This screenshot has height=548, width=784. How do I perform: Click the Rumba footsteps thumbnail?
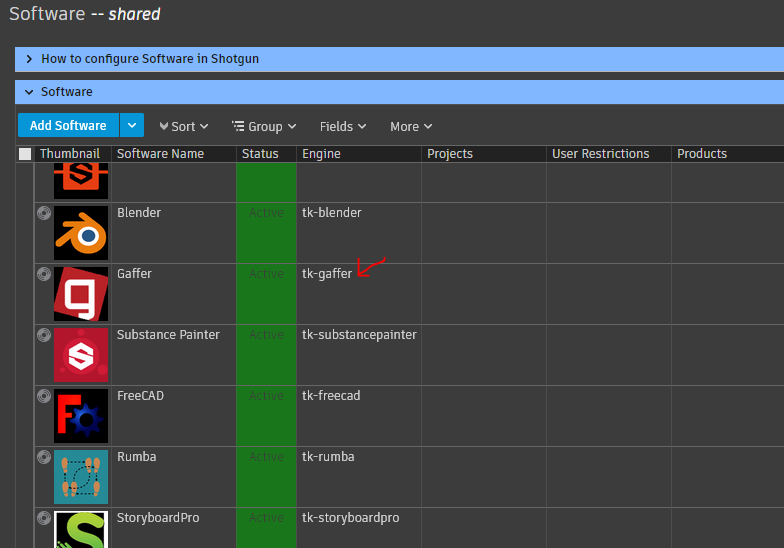[x=81, y=477]
